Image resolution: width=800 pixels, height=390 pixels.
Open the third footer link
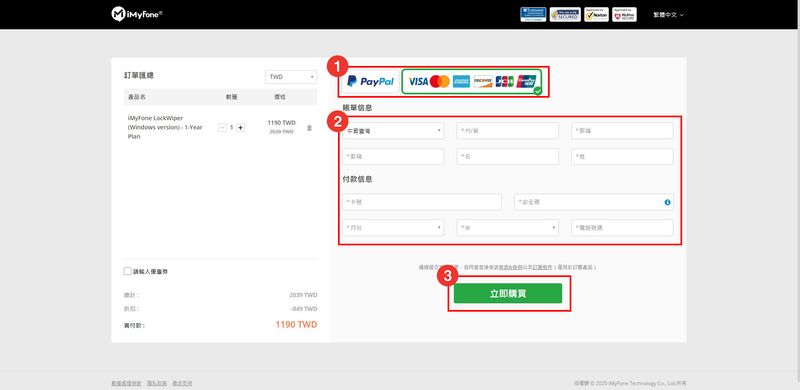182,383
